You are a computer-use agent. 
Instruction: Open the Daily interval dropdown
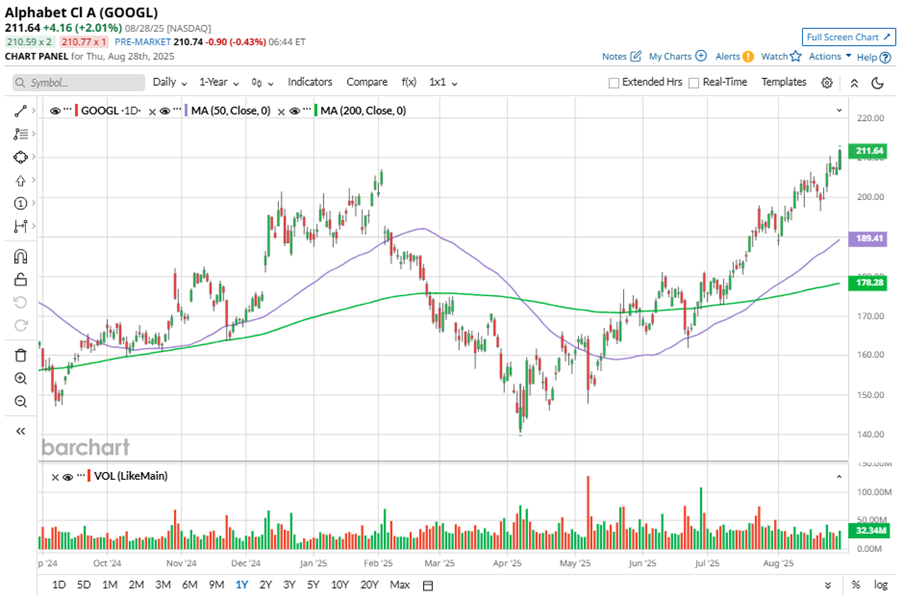tap(170, 82)
